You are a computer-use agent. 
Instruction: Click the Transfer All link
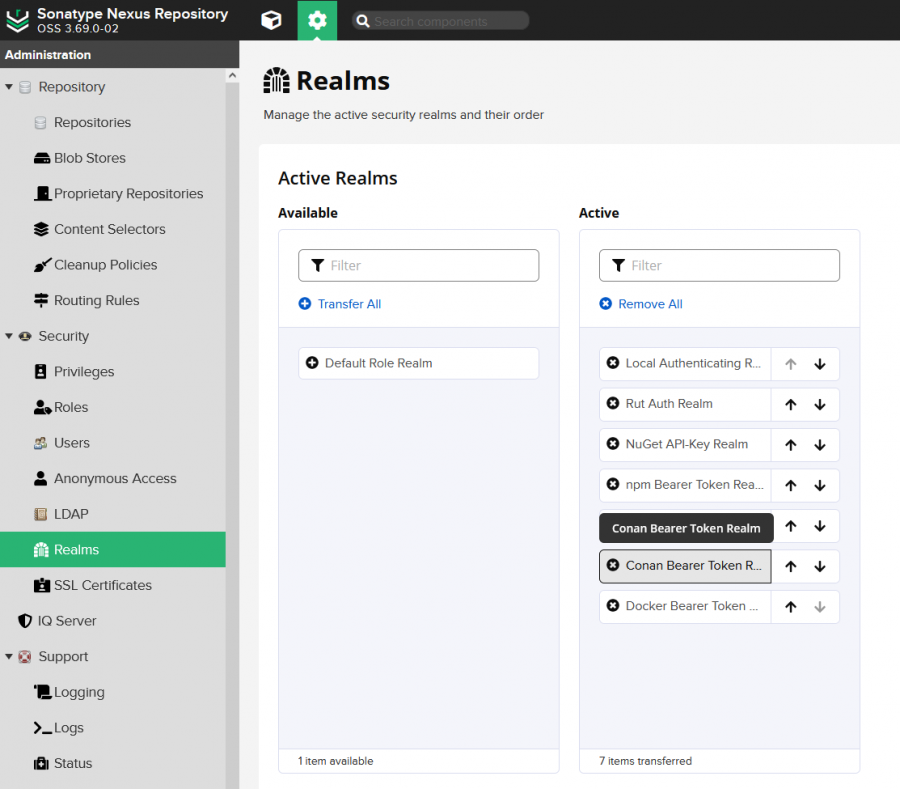pos(348,304)
